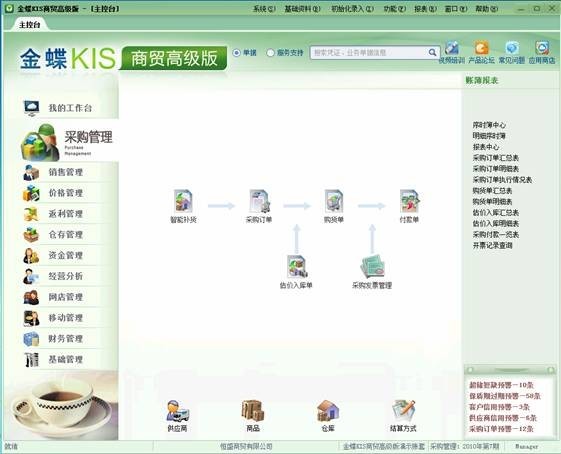Viewport: 561px width, 454px height.
Task: Open the 结算方式 icon
Action: [403, 411]
